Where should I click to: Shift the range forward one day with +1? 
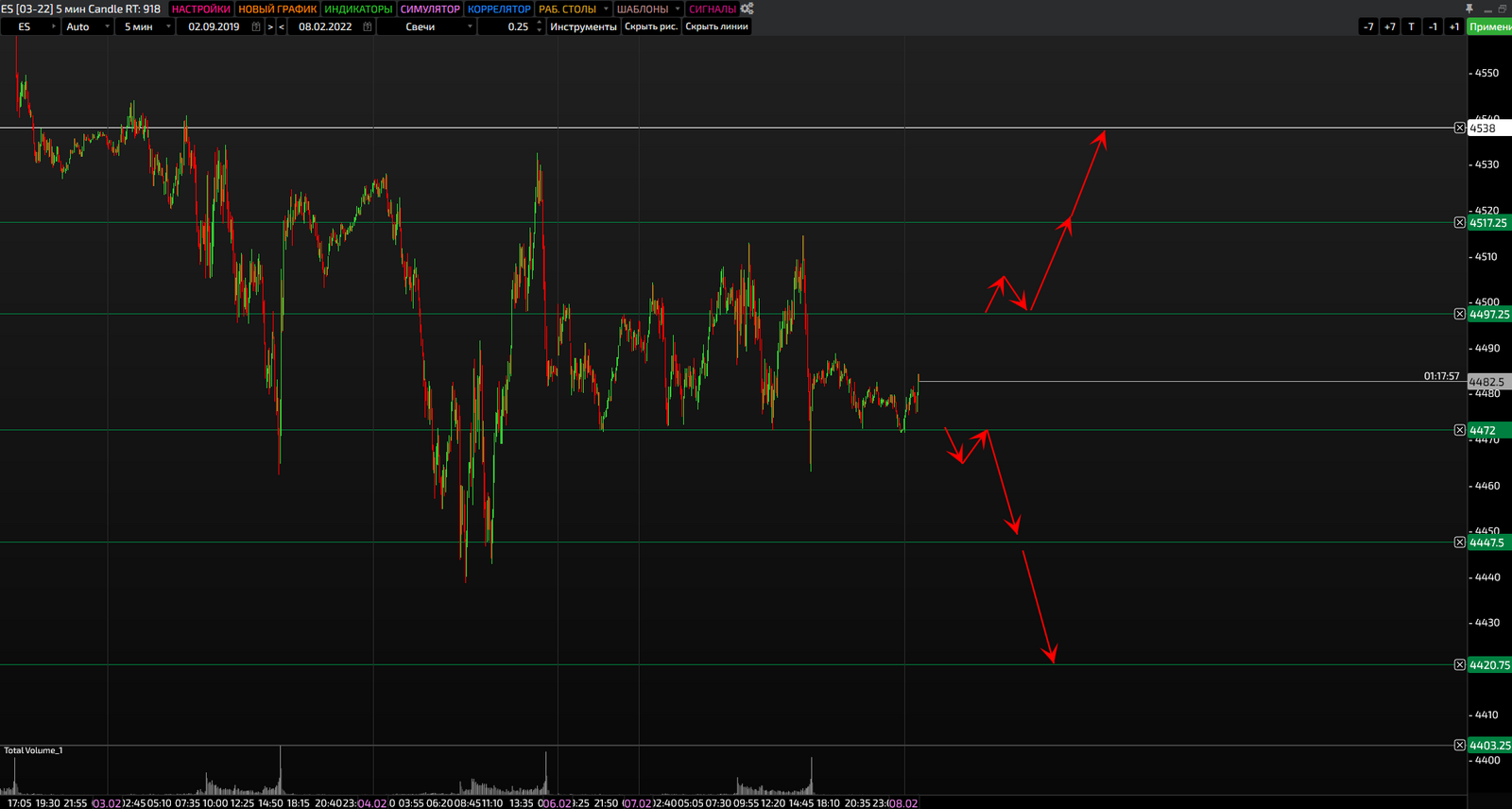pos(1454,26)
